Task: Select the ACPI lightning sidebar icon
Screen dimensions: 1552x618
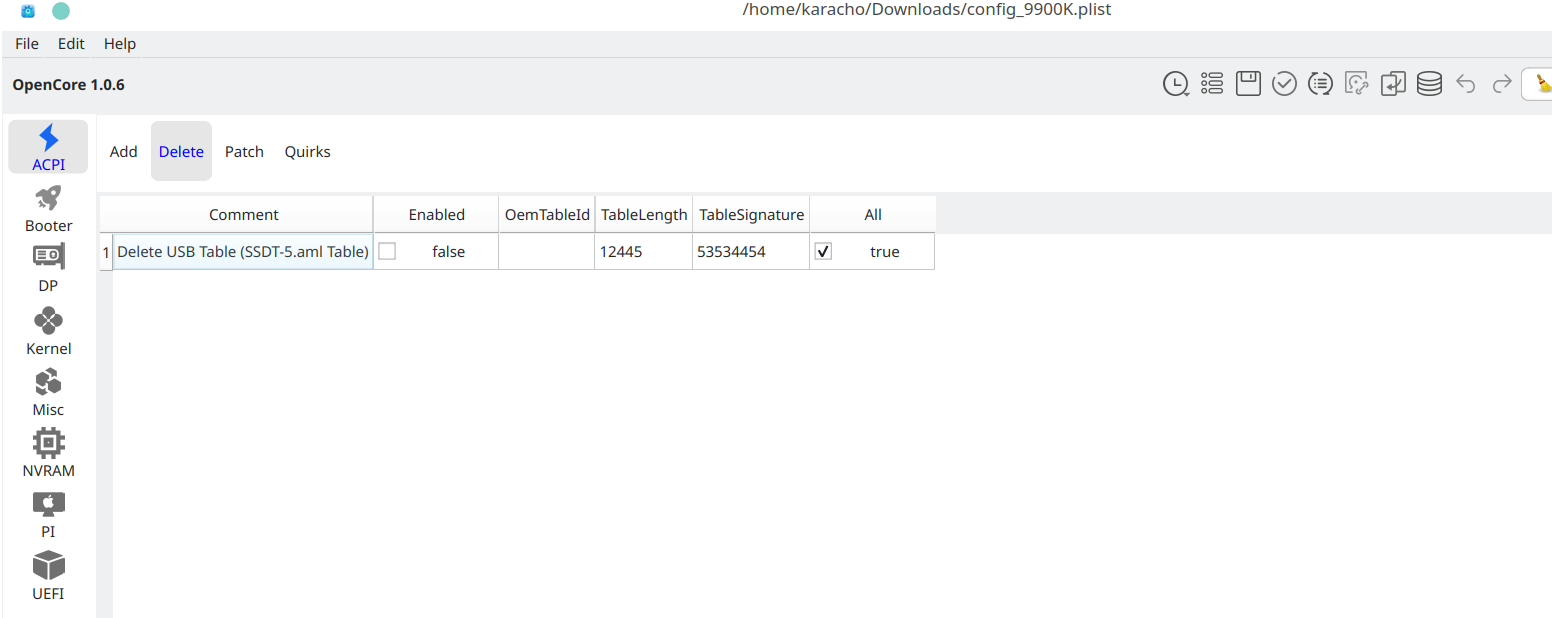Action: pos(48,147)
